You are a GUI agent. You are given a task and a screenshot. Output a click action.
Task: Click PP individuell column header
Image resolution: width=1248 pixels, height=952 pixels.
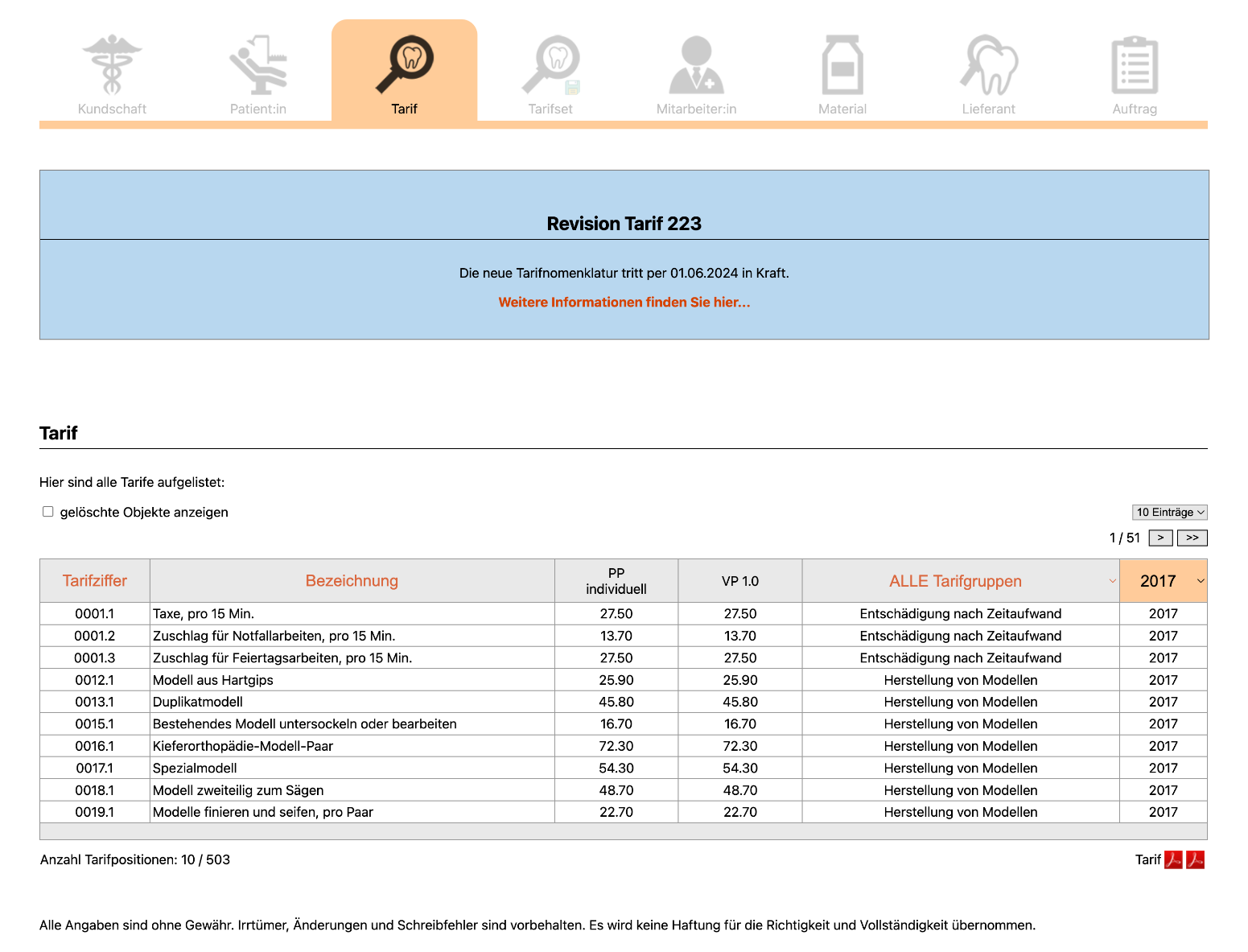616,581
